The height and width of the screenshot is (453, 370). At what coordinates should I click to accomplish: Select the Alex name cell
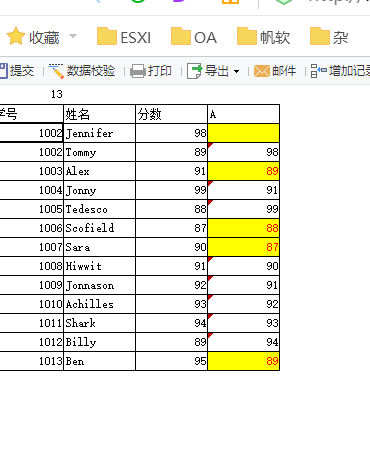[x=99, y=171]
